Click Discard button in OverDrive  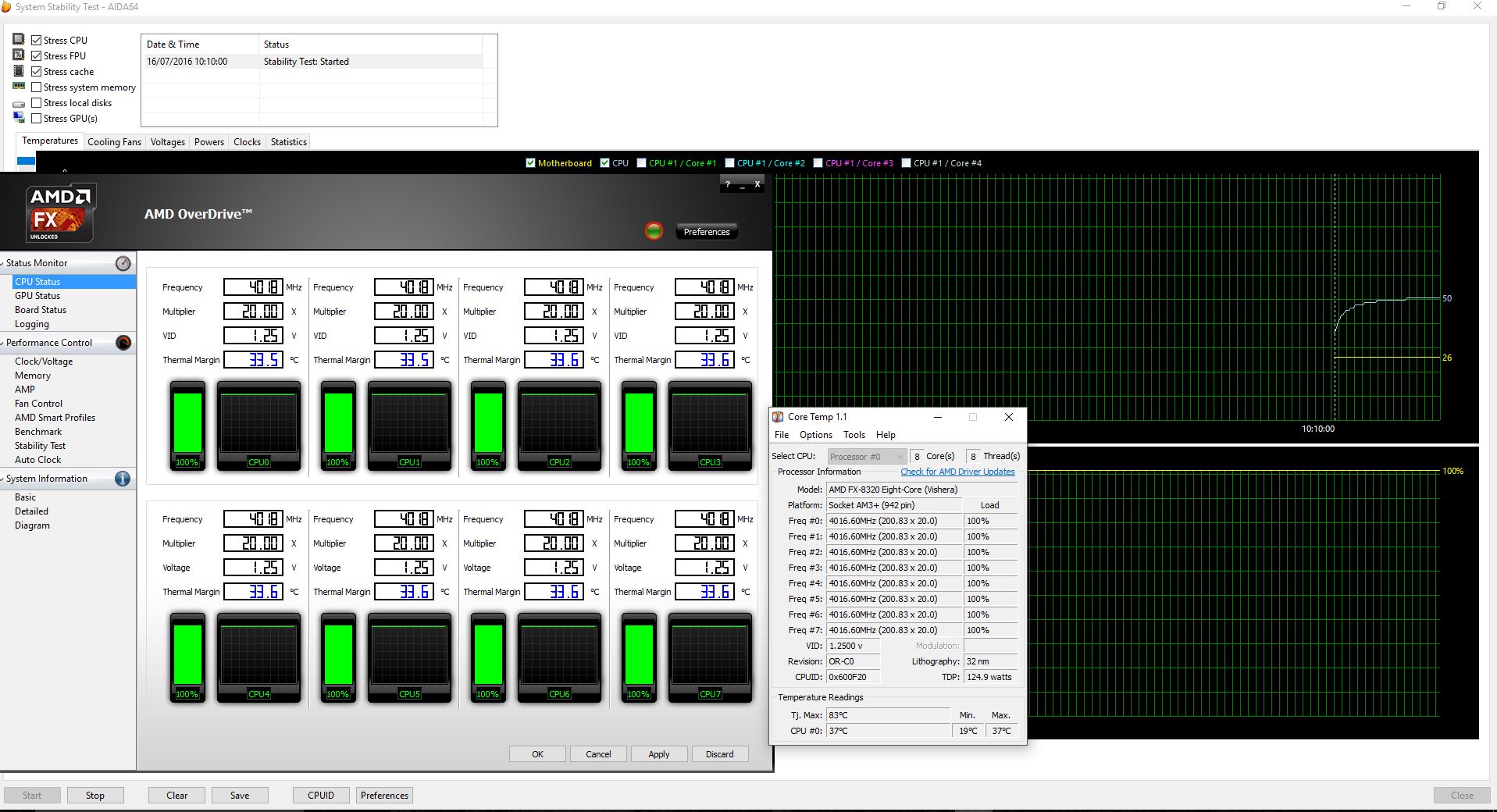pos(720,754)
